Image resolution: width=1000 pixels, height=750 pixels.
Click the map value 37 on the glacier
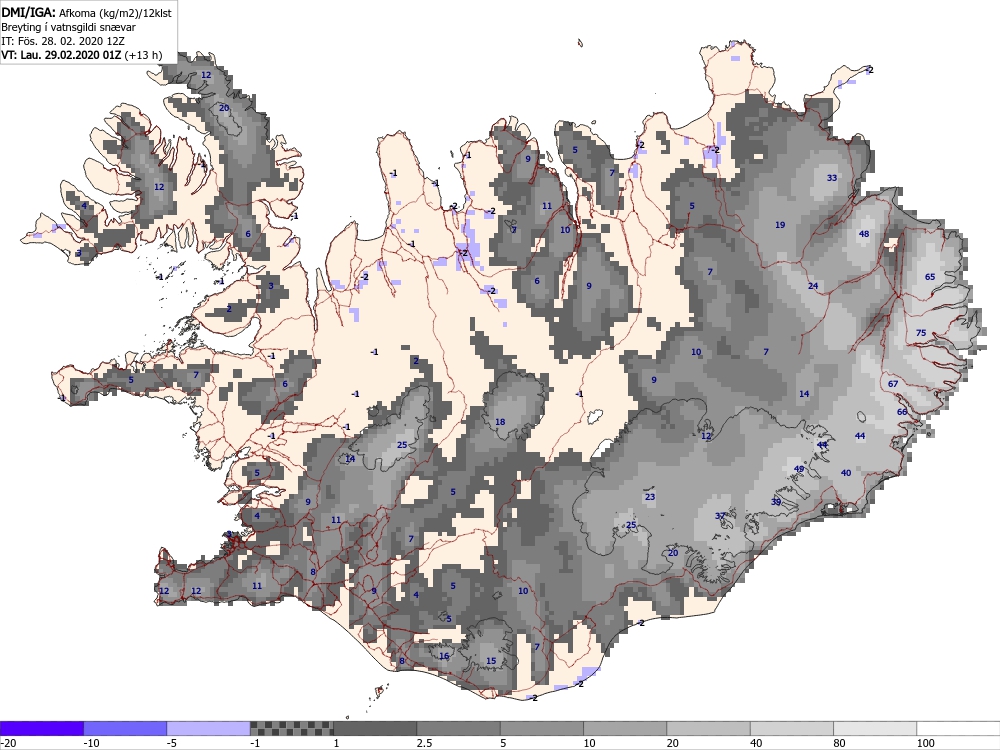point(720,516)
